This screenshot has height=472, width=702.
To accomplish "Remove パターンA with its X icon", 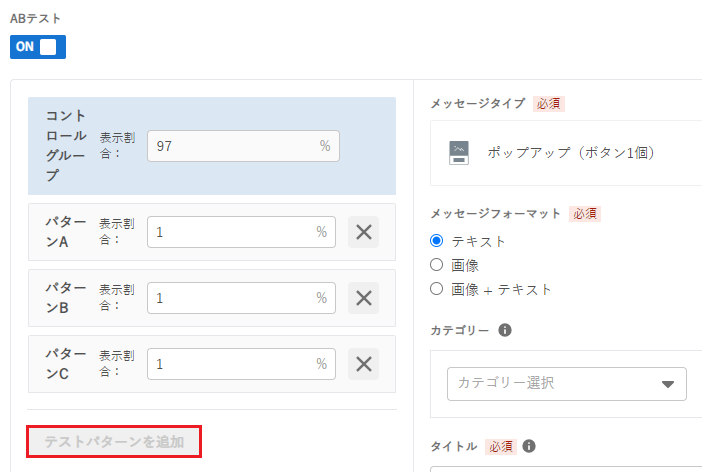I will (x=364, y=232).
